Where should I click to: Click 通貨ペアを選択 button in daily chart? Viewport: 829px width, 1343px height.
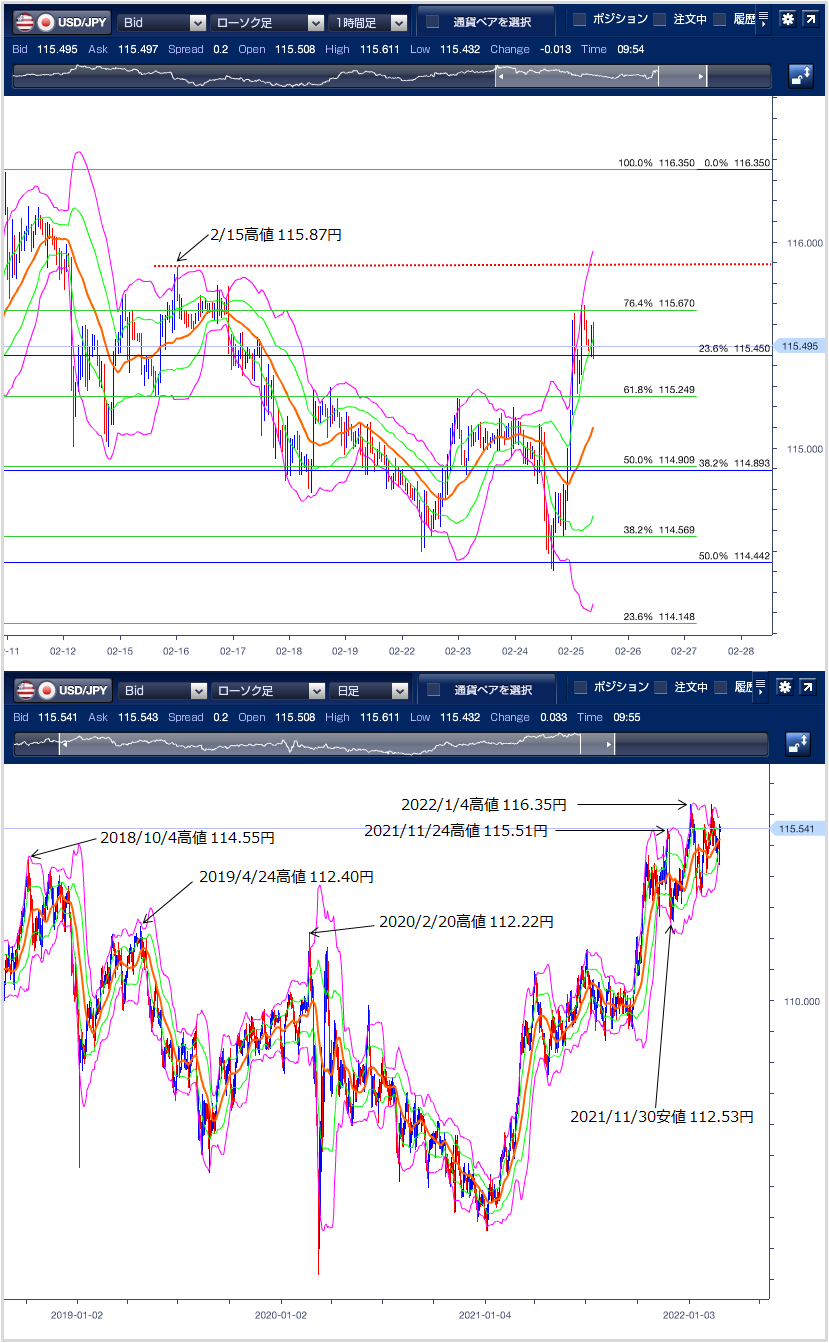click(486, 690)
